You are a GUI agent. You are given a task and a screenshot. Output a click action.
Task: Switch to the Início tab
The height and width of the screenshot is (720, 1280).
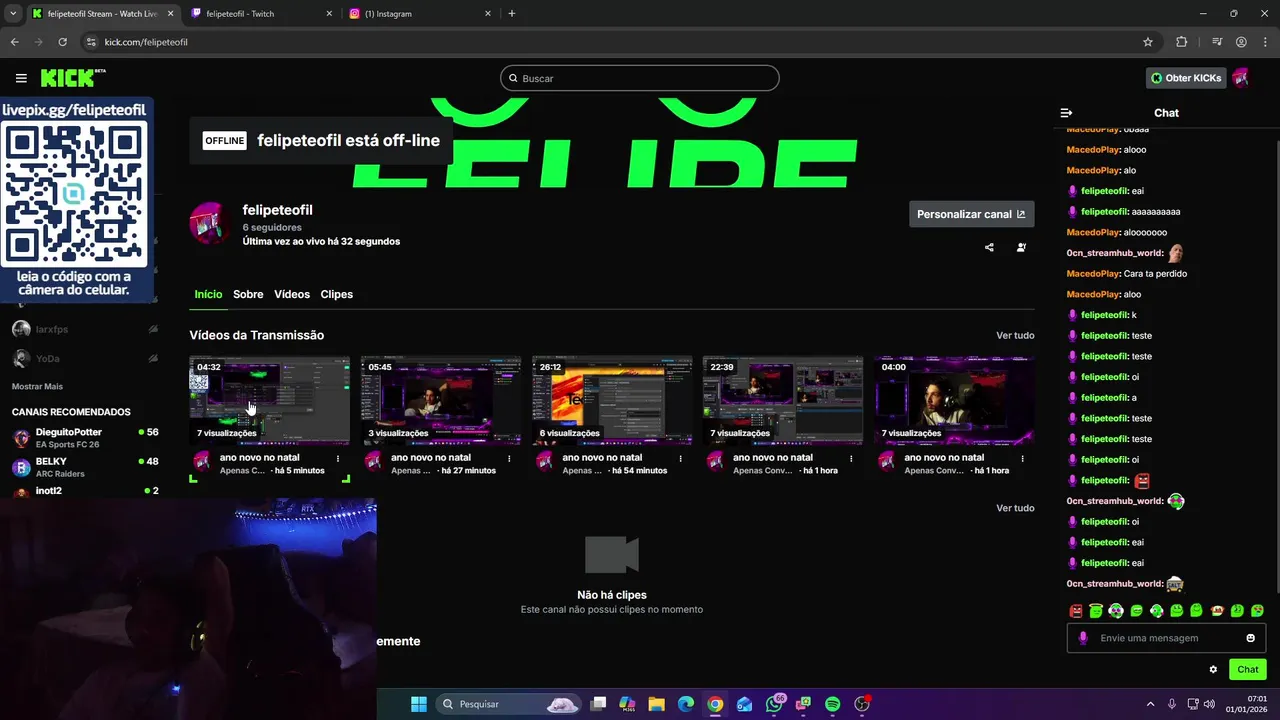[x=208, y=294]
